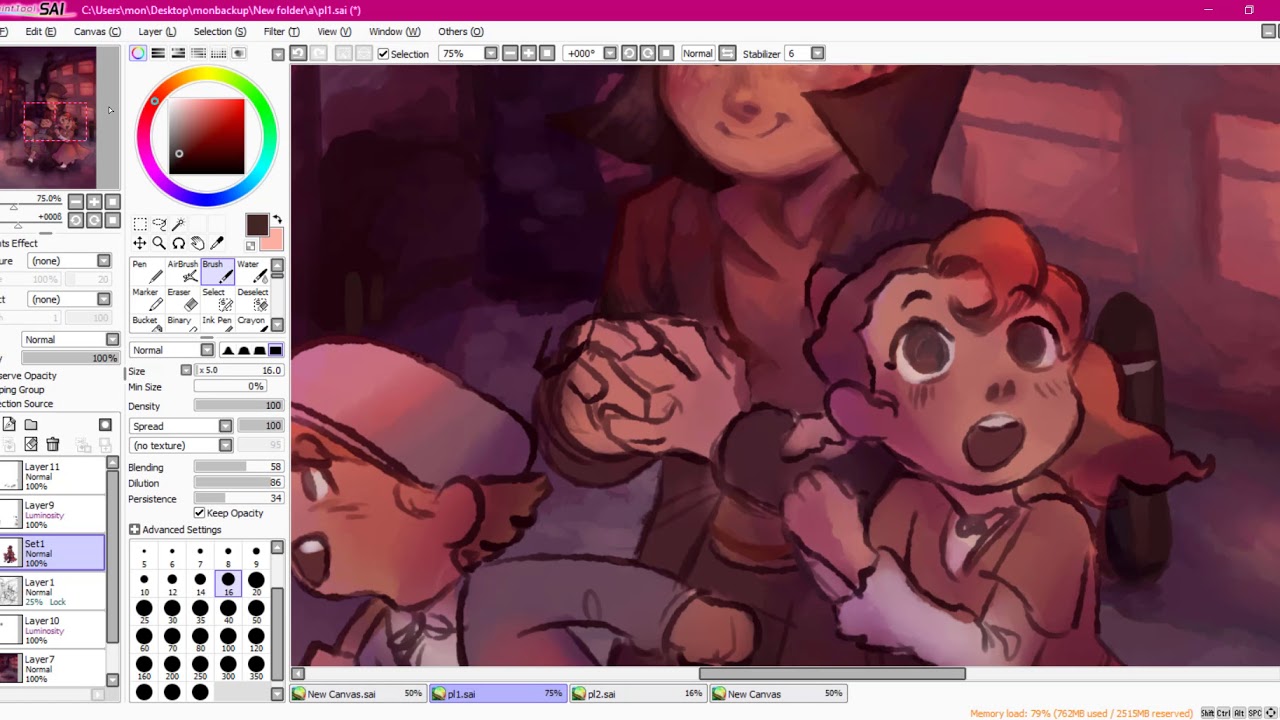Open the Selection menu
The width and height of the screenshot is (1280, 720).
[x=220, y=31]
